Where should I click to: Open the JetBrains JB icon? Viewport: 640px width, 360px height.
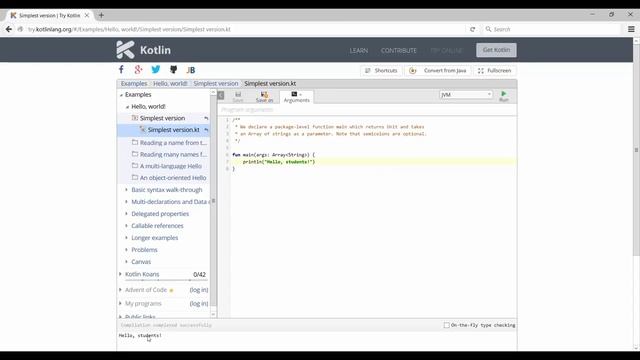191,70
